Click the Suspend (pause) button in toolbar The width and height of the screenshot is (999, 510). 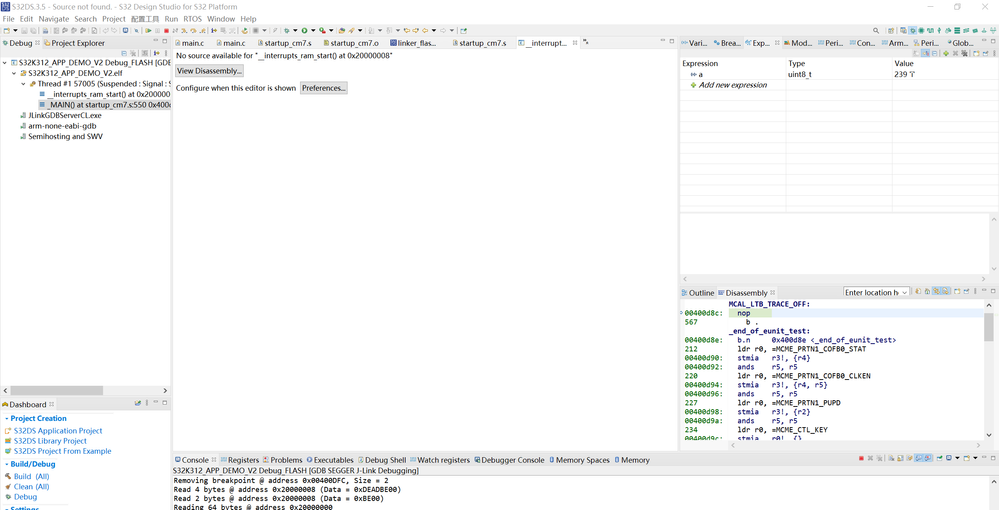[x=157, y=31]
